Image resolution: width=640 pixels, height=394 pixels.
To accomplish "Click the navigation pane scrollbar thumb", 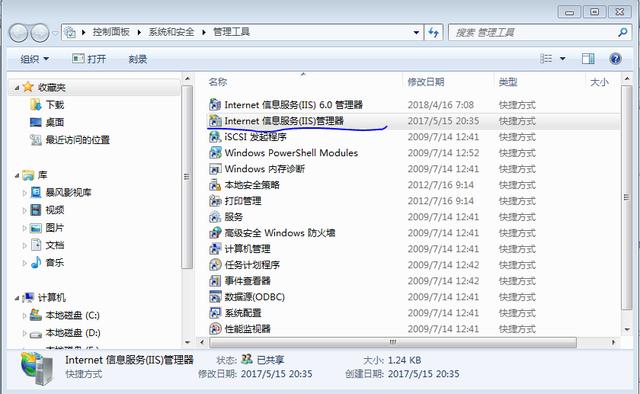I will [x=187, y=177].
